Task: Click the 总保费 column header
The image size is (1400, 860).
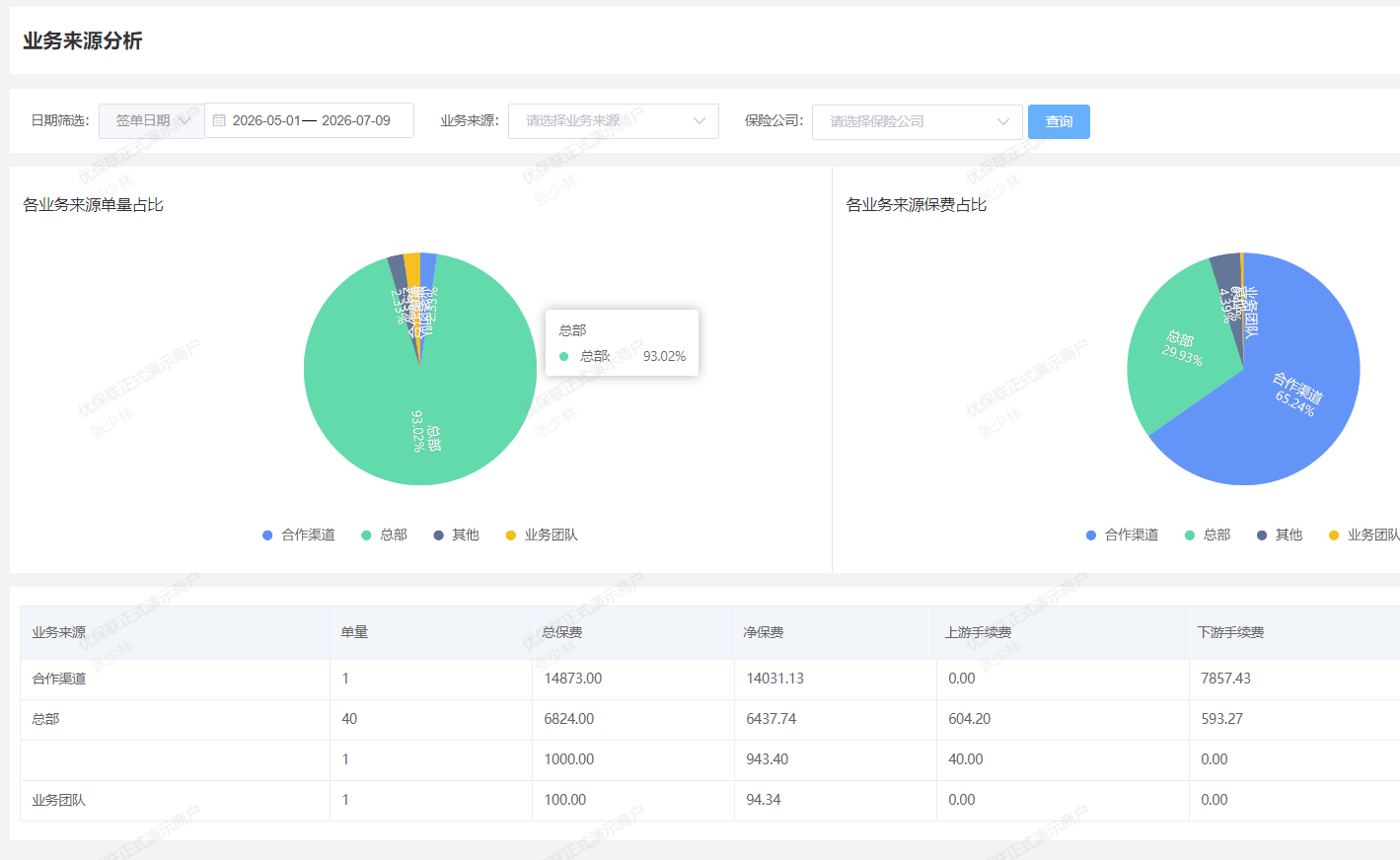Action: [631, 632]
